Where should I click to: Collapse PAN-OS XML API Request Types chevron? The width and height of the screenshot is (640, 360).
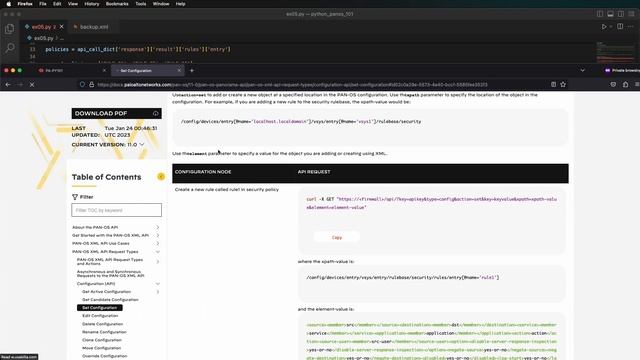158,252
